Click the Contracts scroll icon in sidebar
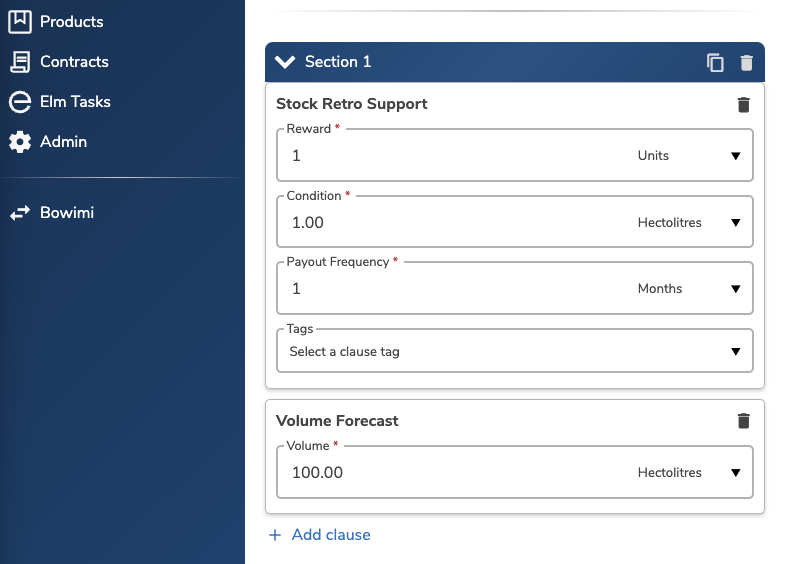Viewport: 807px width, 564px height. pos(20,62)
